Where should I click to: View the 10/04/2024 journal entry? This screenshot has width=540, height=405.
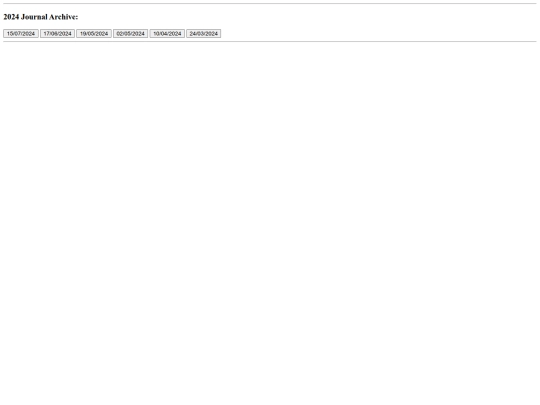click(167, 33)
